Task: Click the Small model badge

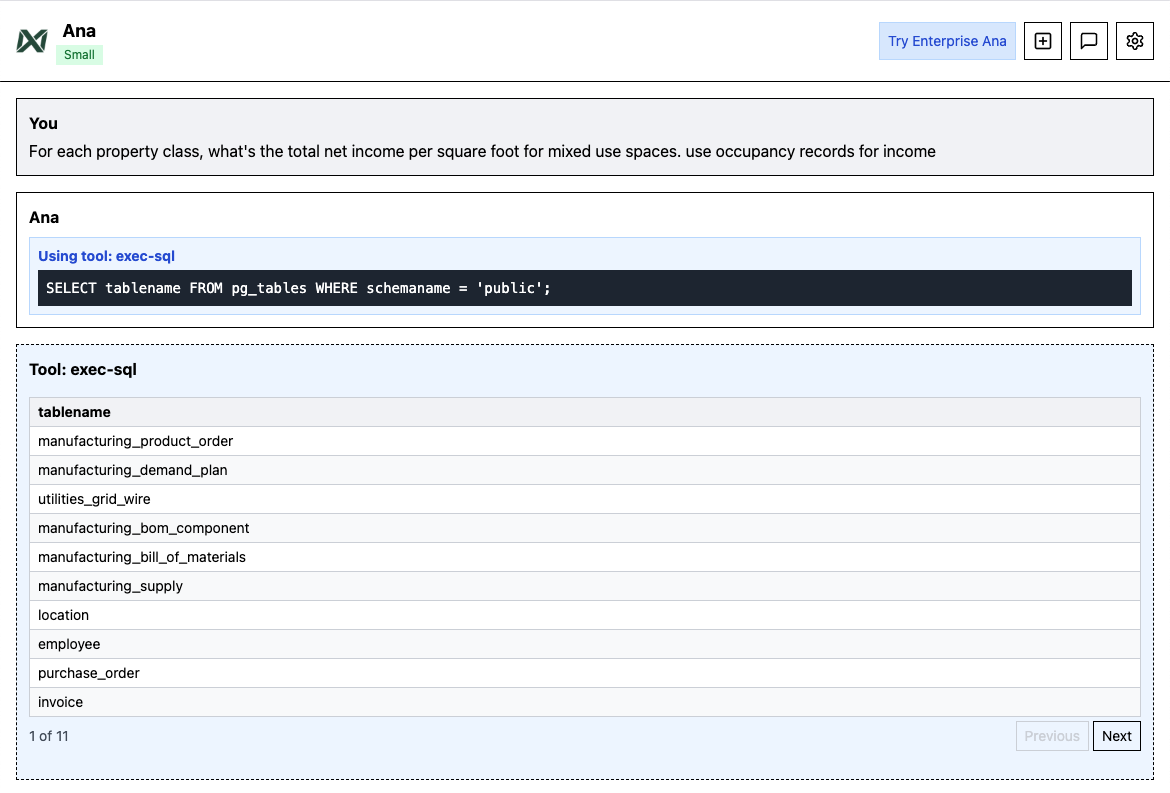Action: [79, 55]
